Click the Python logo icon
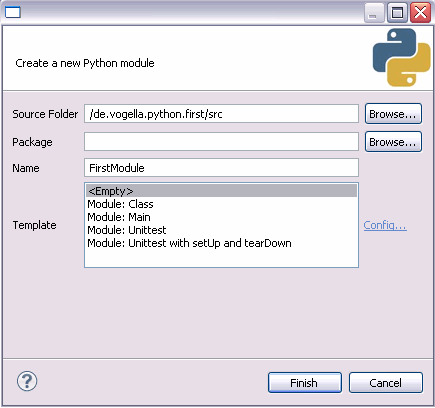 401,57
